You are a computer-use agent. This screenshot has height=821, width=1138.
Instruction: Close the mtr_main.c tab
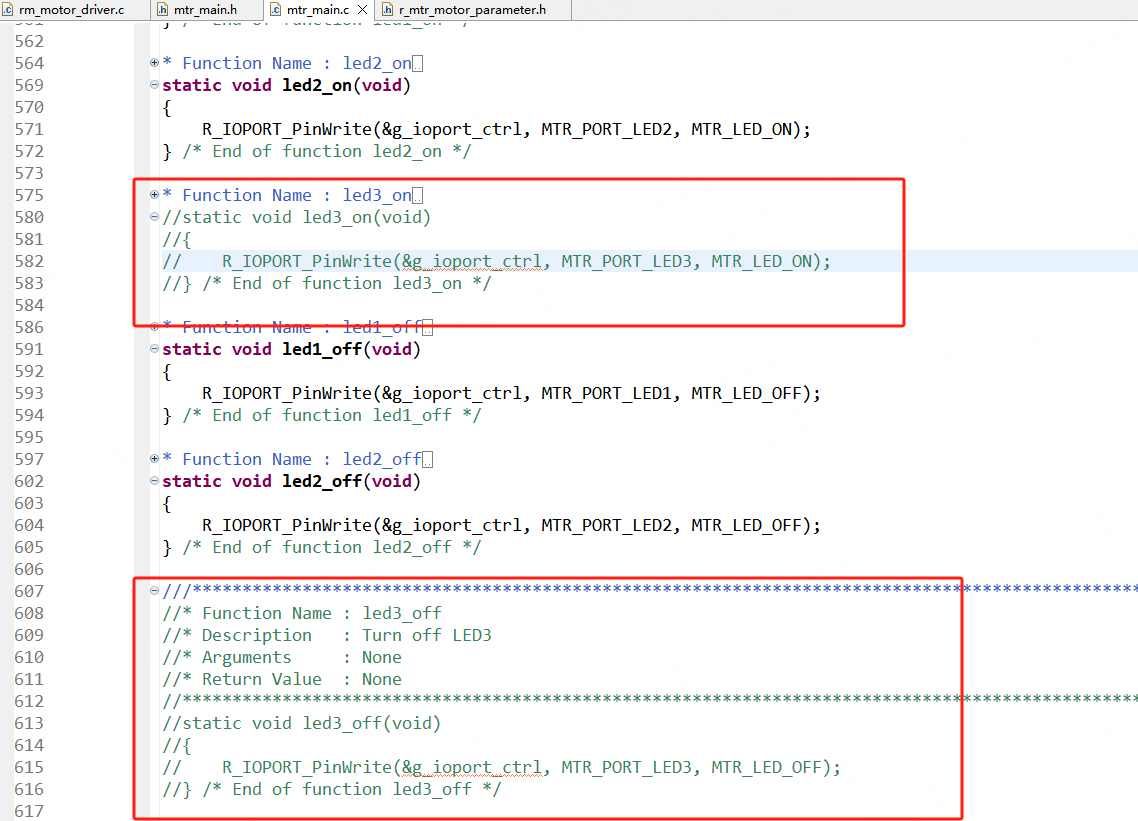tap(363, 9)
